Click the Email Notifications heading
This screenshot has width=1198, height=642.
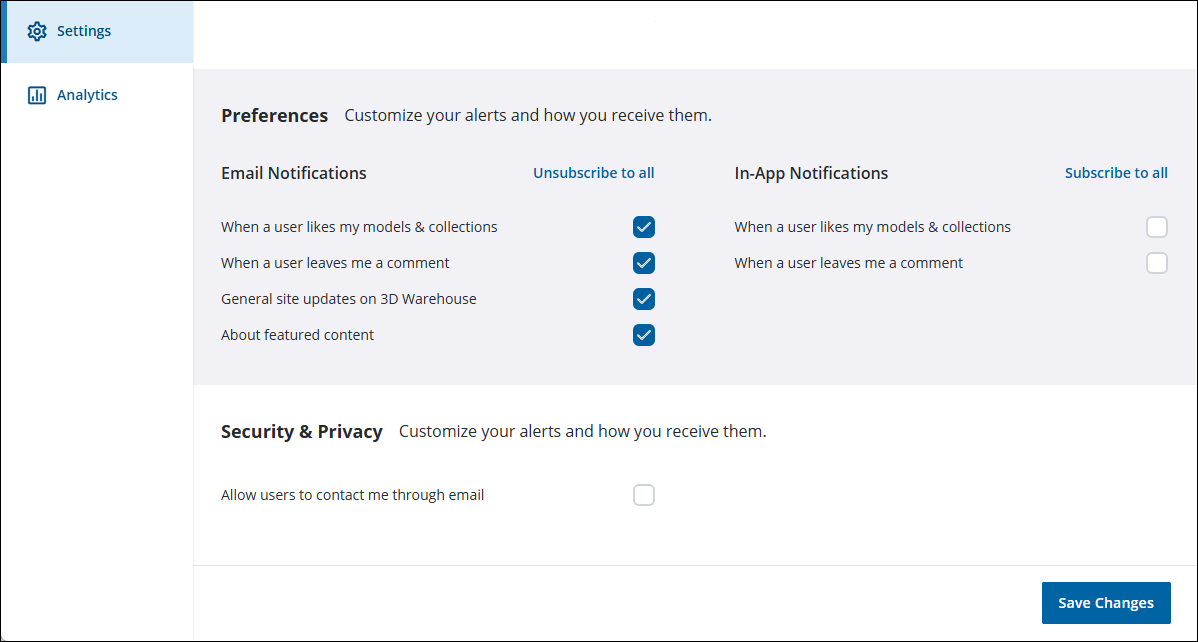coord(294,173)
